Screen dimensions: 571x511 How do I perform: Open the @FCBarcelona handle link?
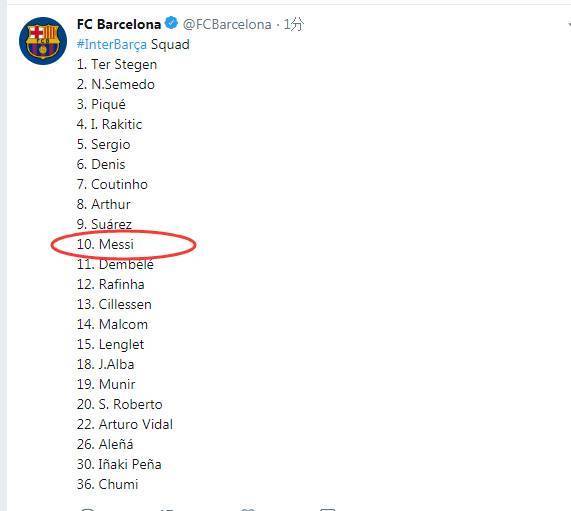point(227,24)
